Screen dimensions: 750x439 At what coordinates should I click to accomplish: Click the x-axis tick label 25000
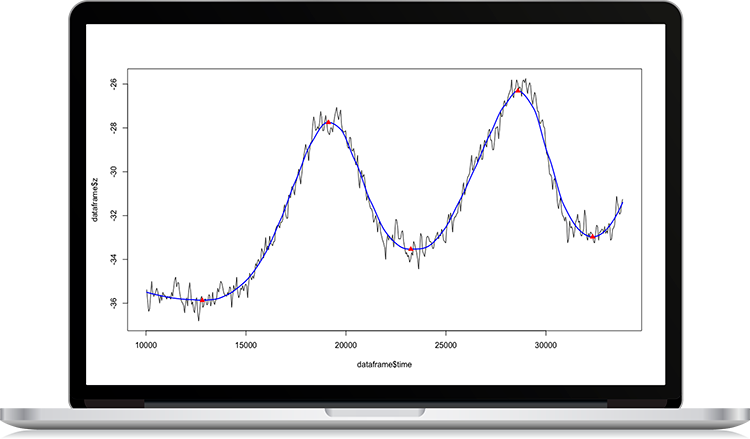tap(446, 345)
